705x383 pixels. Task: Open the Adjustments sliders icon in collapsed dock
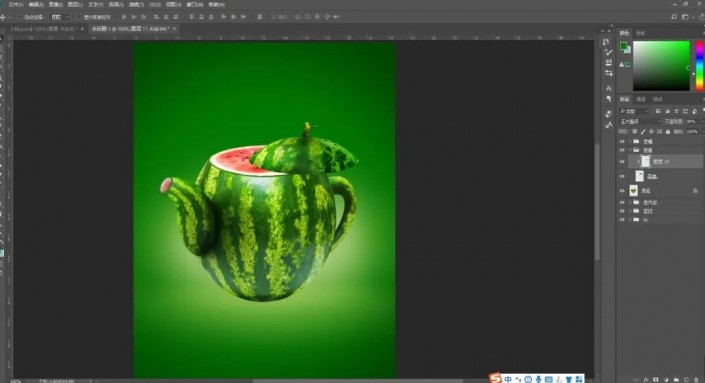click(x=608, y=73)
